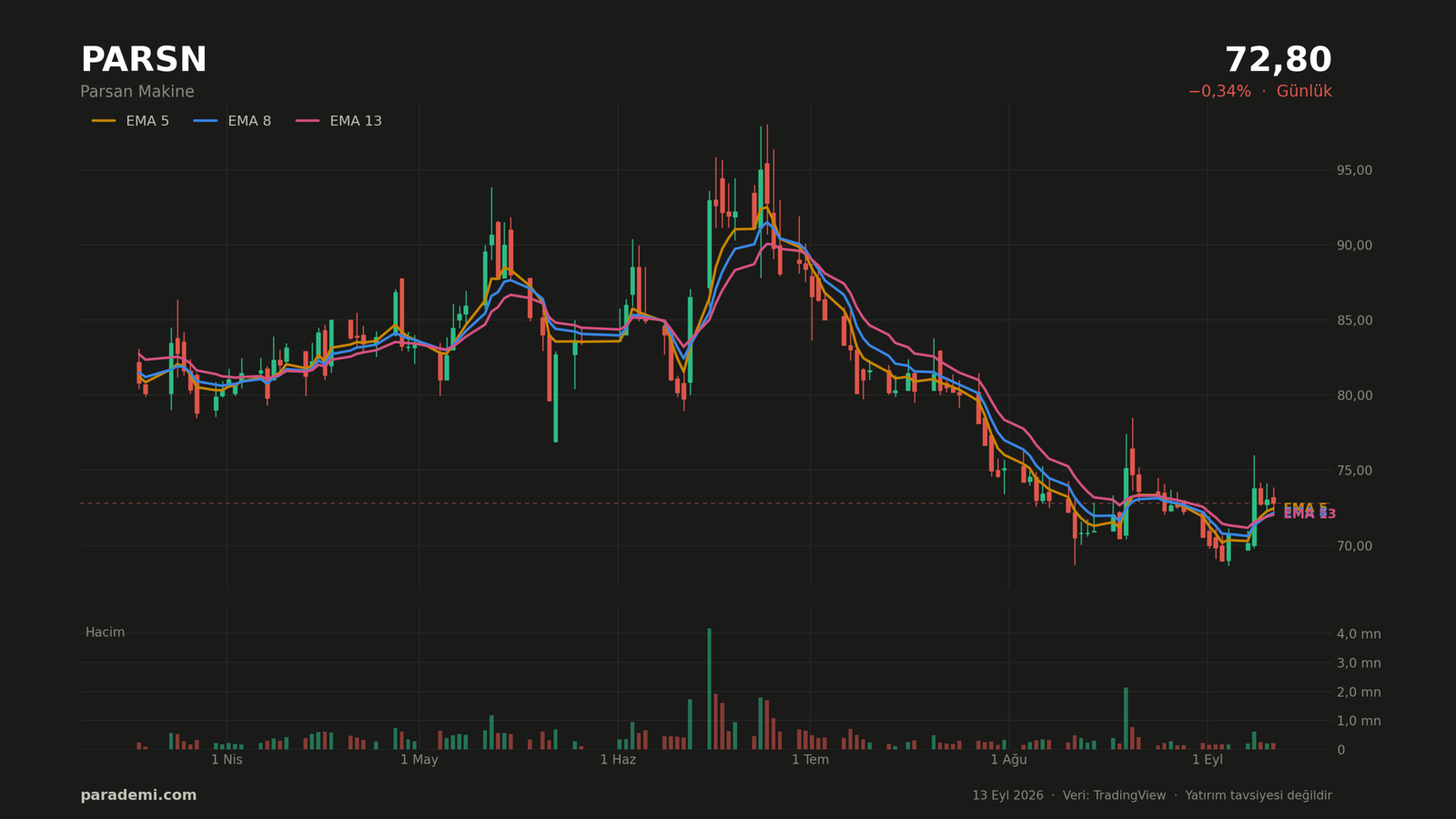Click the 2 mn volume bar near mid-August

(x=1126, y=718)
